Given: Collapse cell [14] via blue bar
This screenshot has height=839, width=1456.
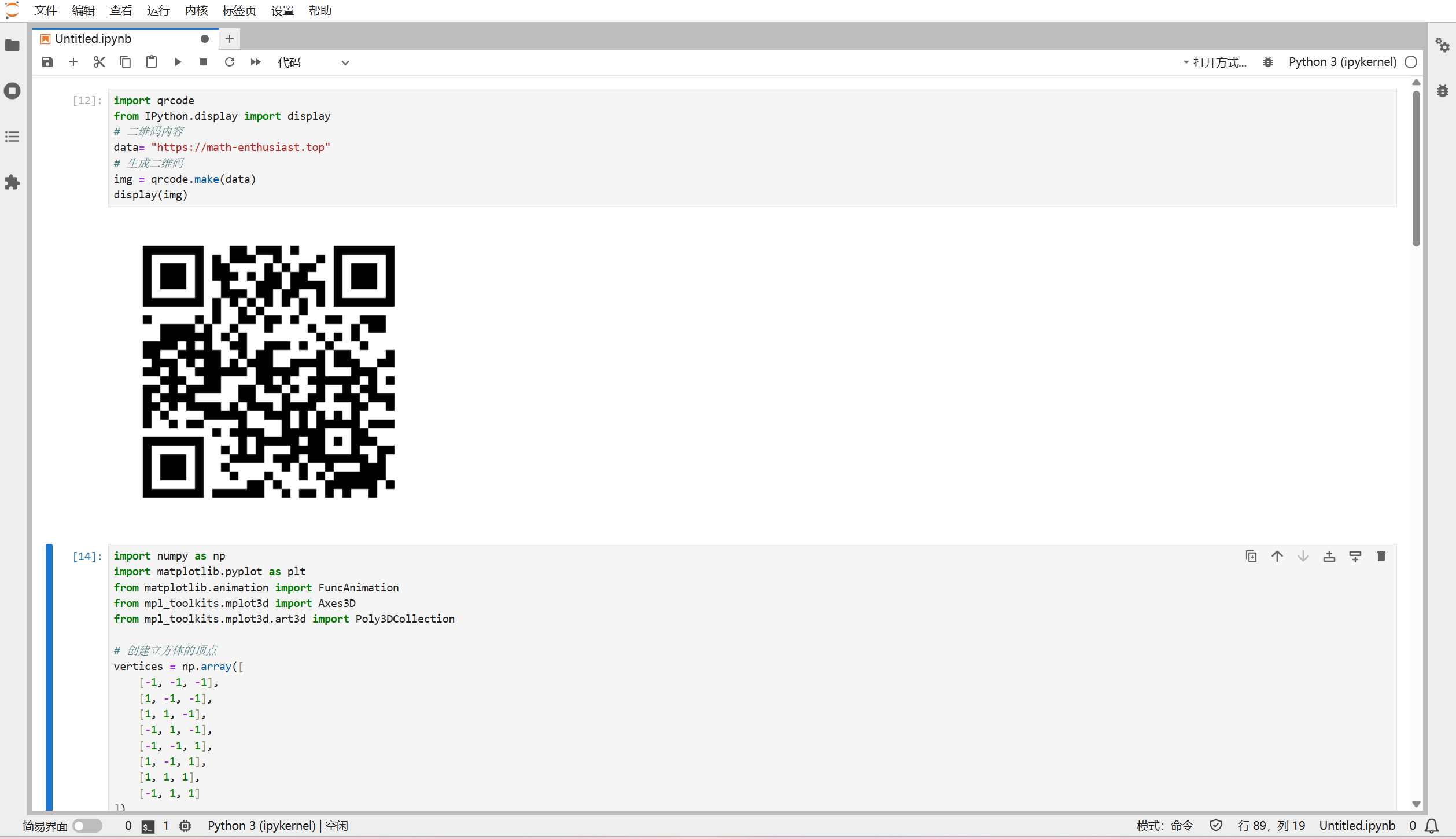Looking at the screenshot, I should (x=49, y=677).
